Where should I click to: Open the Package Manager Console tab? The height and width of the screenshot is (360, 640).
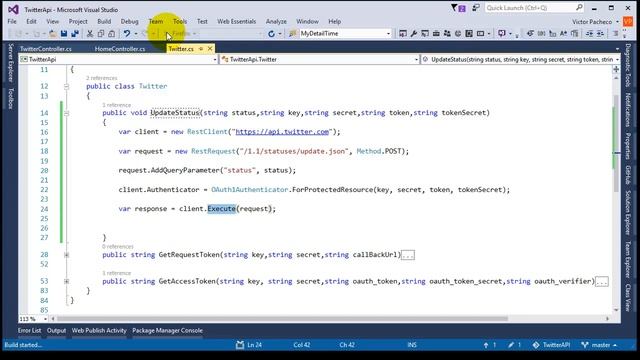167,331
